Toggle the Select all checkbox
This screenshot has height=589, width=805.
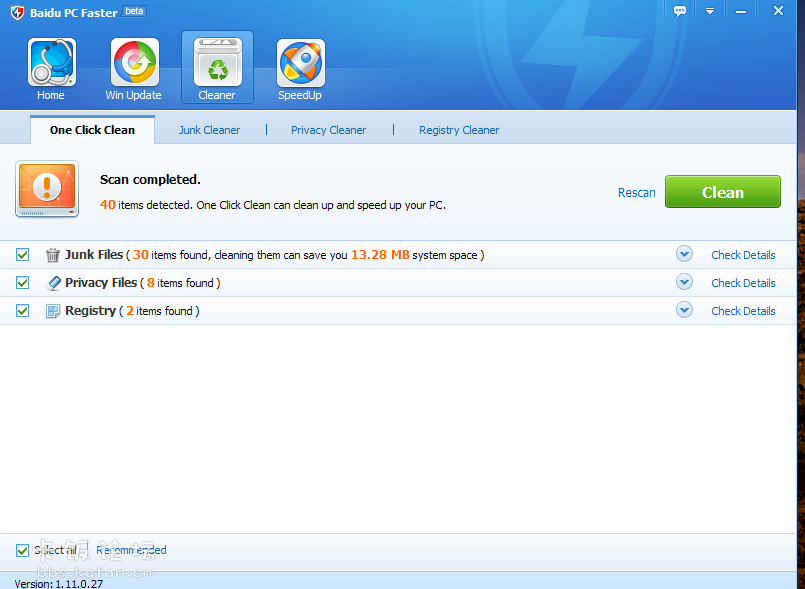coord(22,550)
